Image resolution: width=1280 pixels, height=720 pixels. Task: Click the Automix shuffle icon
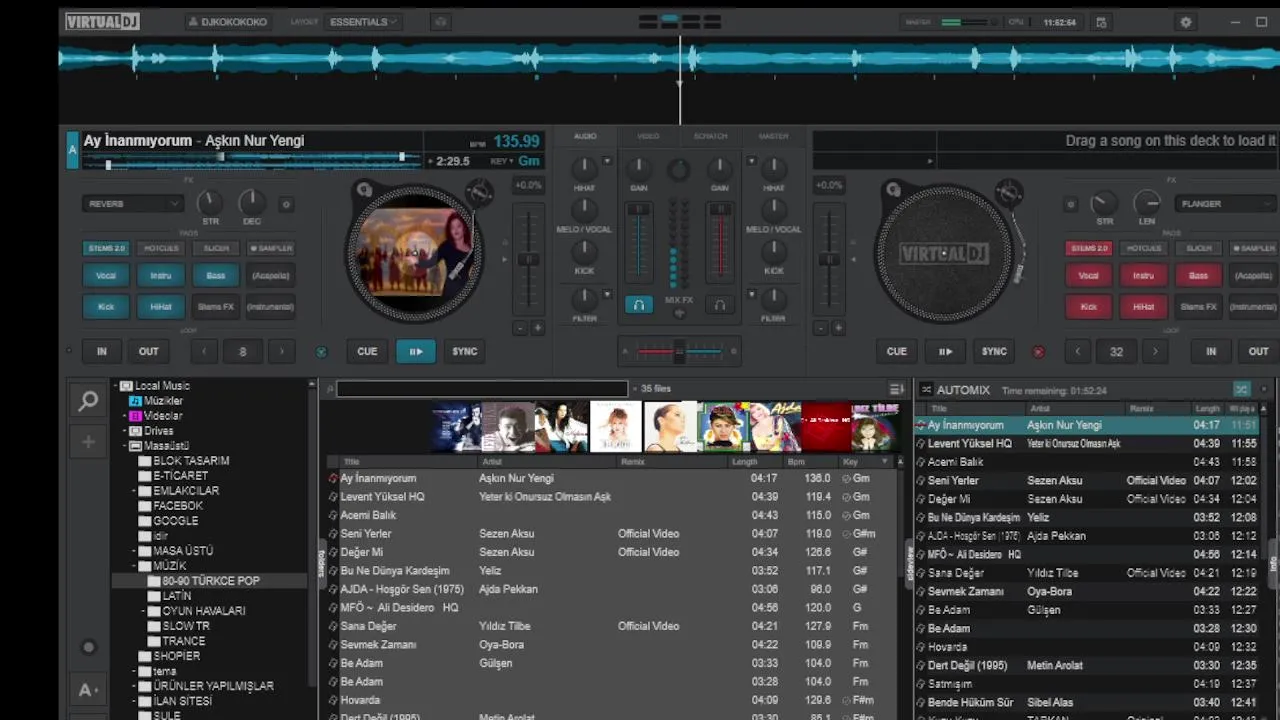(x=1241, y=389)
